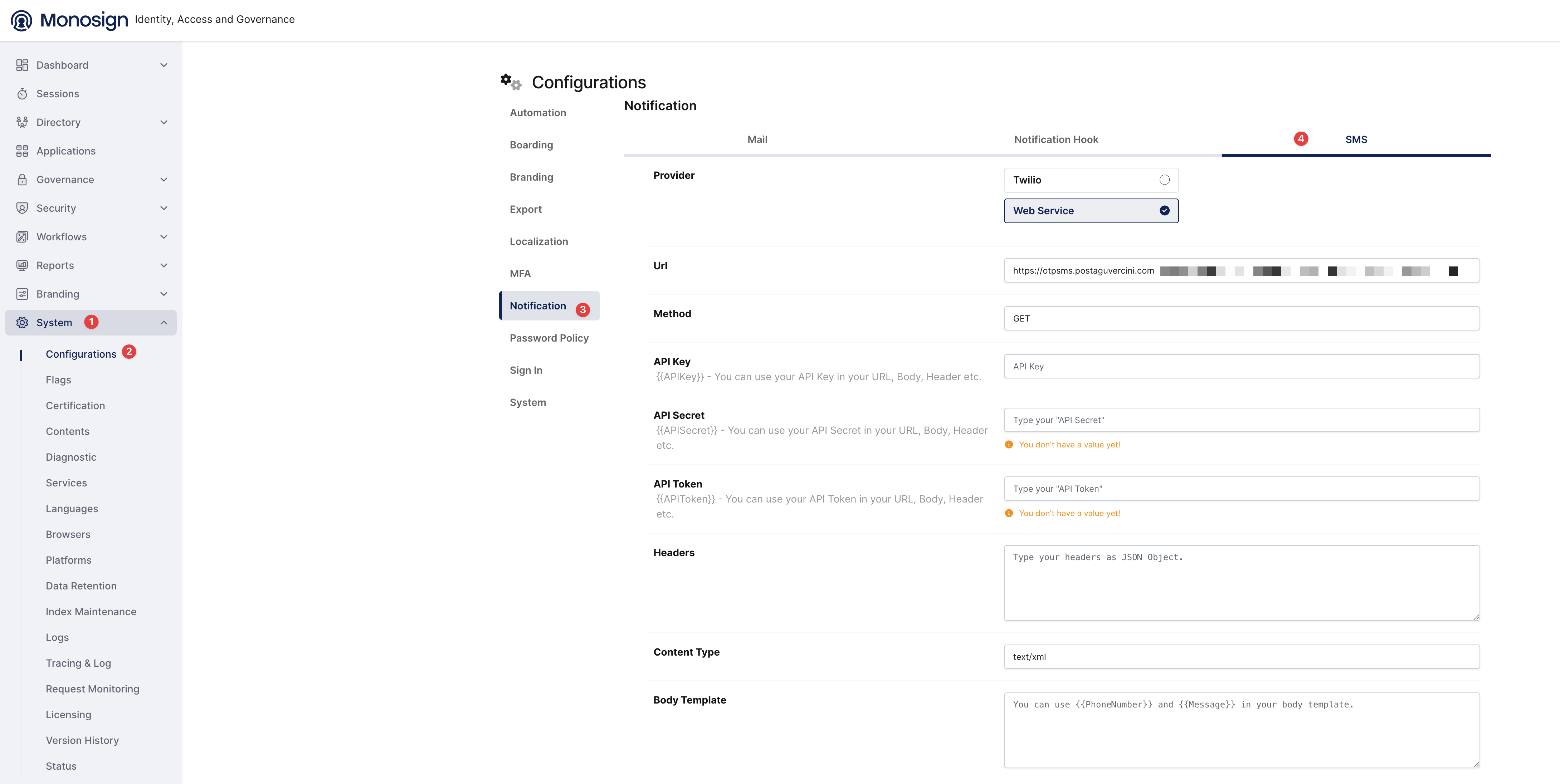Open the Password Policy configuration section
Viewport: 1560px width, 784px height.
pyautogui.click(x=549, y=338)
